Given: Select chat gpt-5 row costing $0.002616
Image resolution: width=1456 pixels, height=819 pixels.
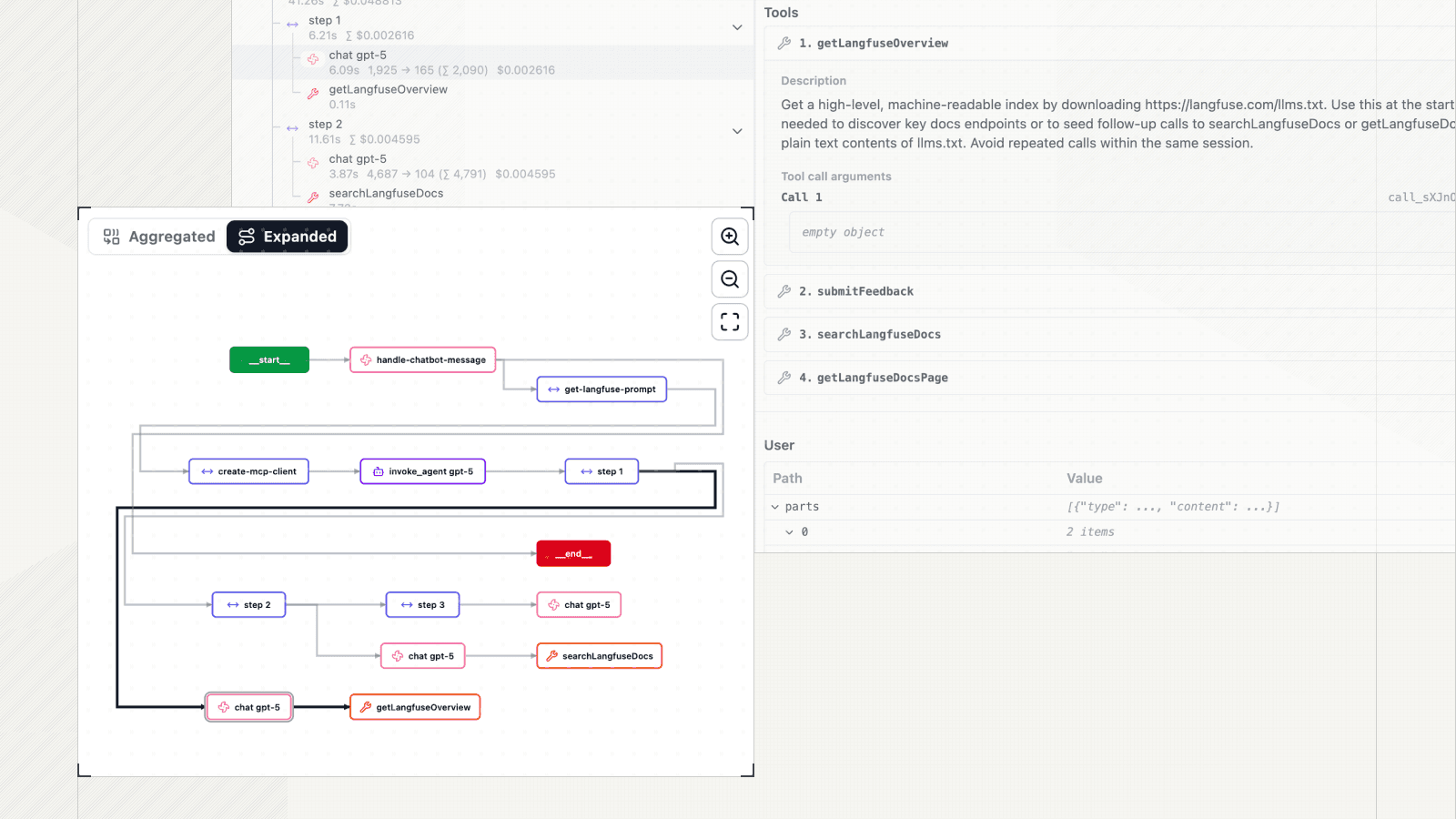Looking at the screenshot, I should pyautogui.click(x=493, y=63).
